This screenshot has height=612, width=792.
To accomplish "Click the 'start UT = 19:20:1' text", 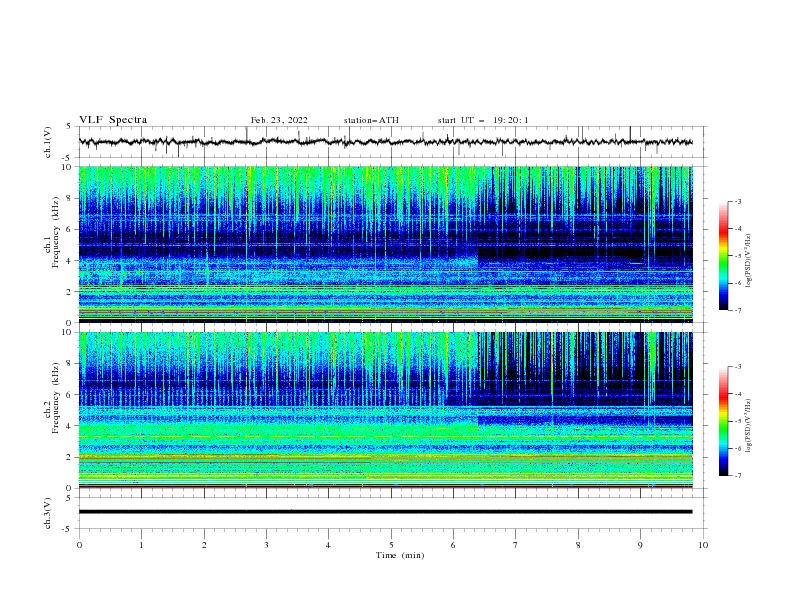I will click(x=483, y=120).
